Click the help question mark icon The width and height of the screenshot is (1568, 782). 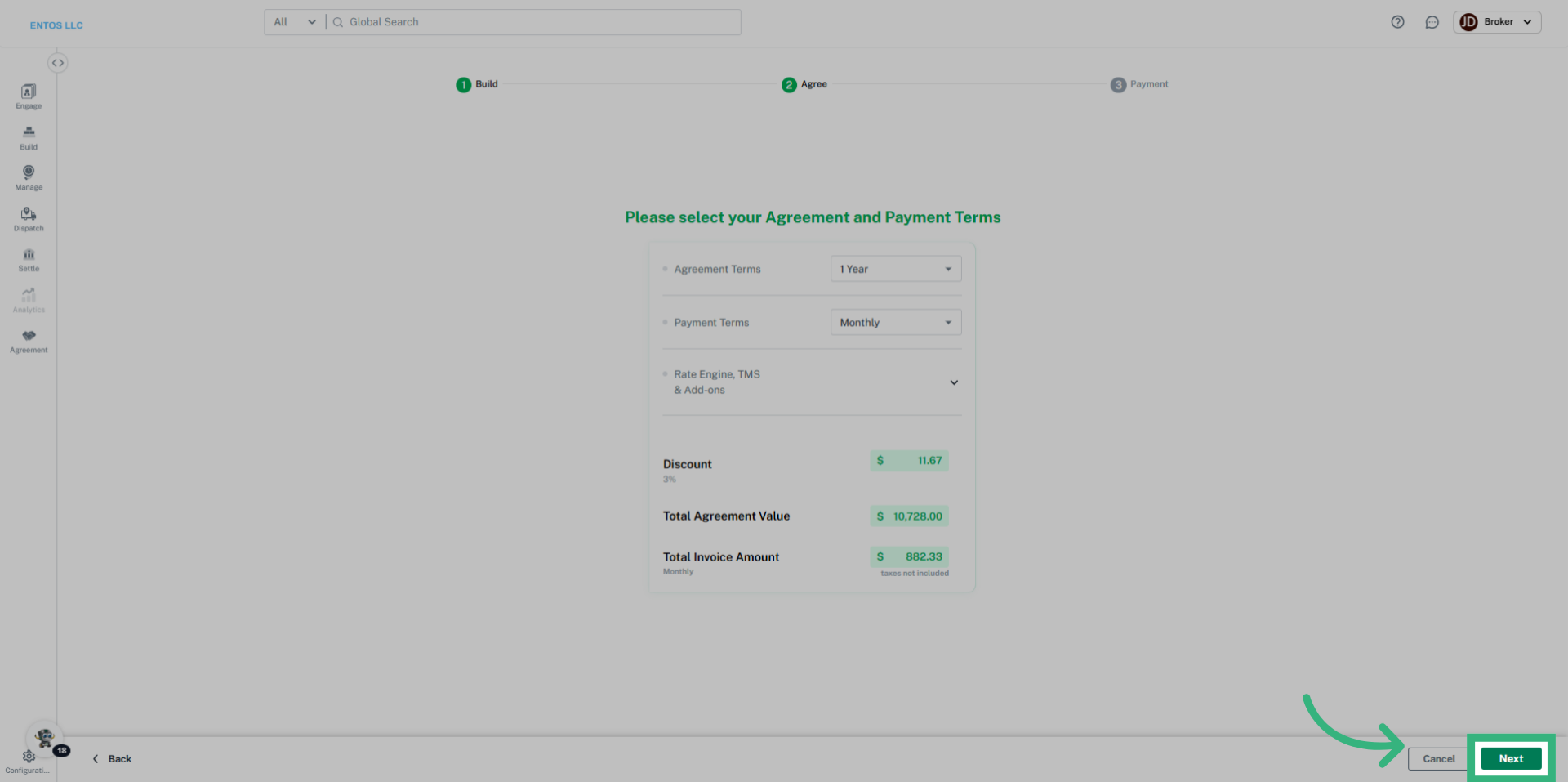pyautogui.click(x=1397, y=22)
